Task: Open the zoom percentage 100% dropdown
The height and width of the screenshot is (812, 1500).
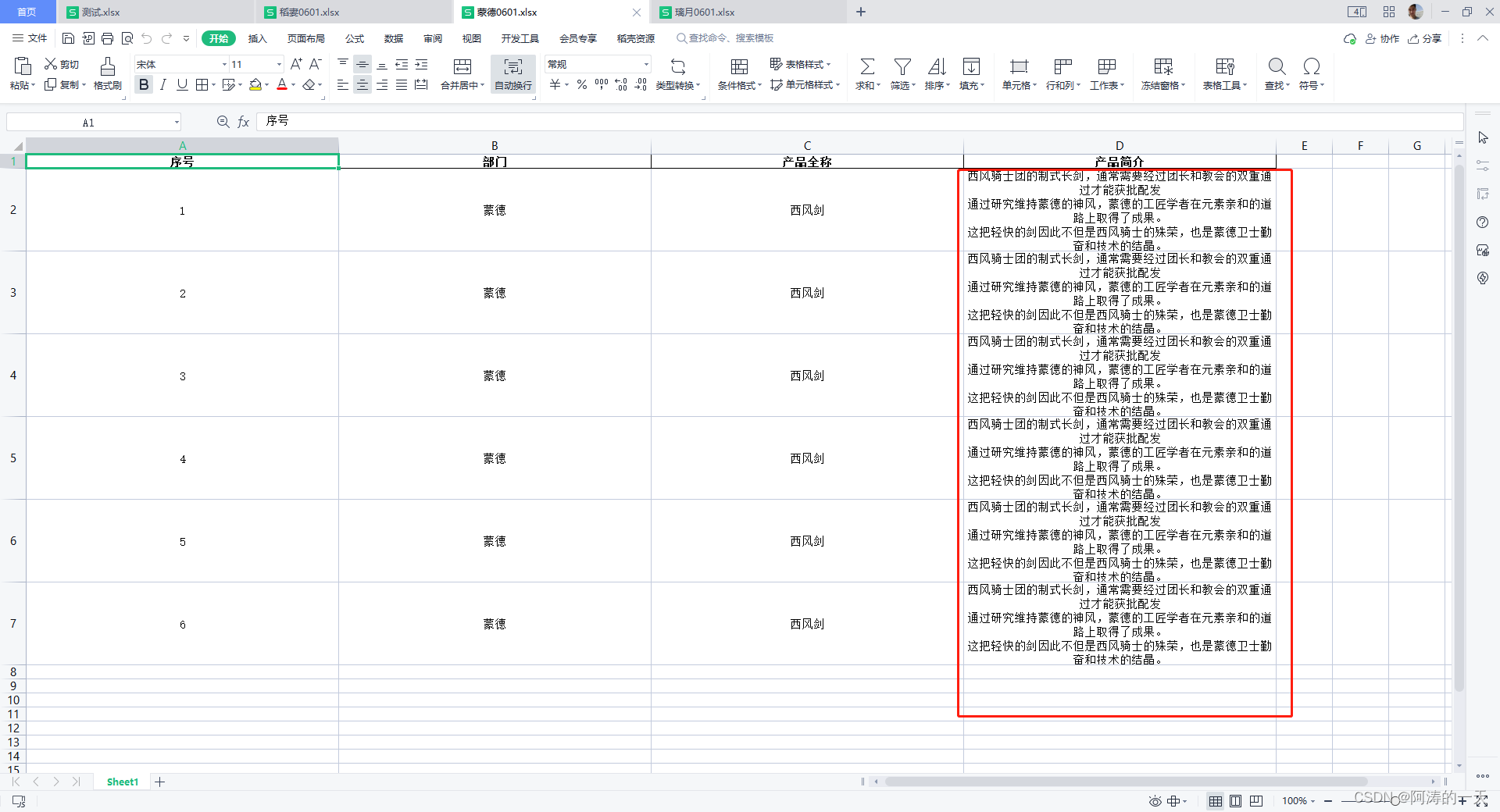Action: click(x=1298, y=801)
